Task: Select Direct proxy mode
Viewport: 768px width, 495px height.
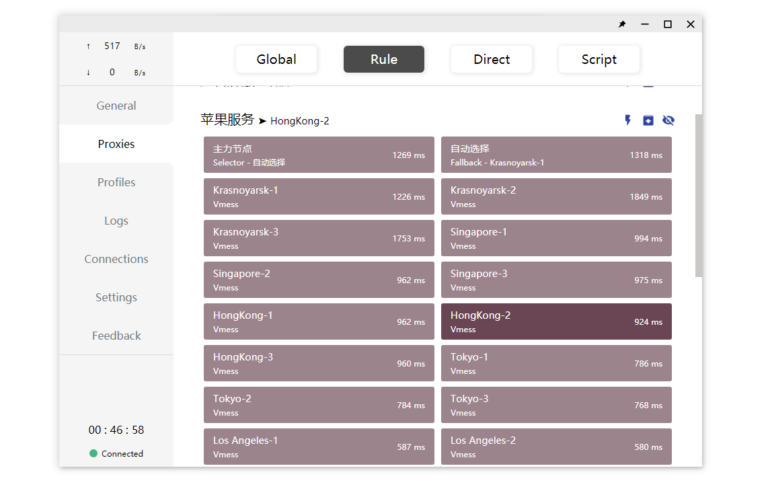Action: 491,59
